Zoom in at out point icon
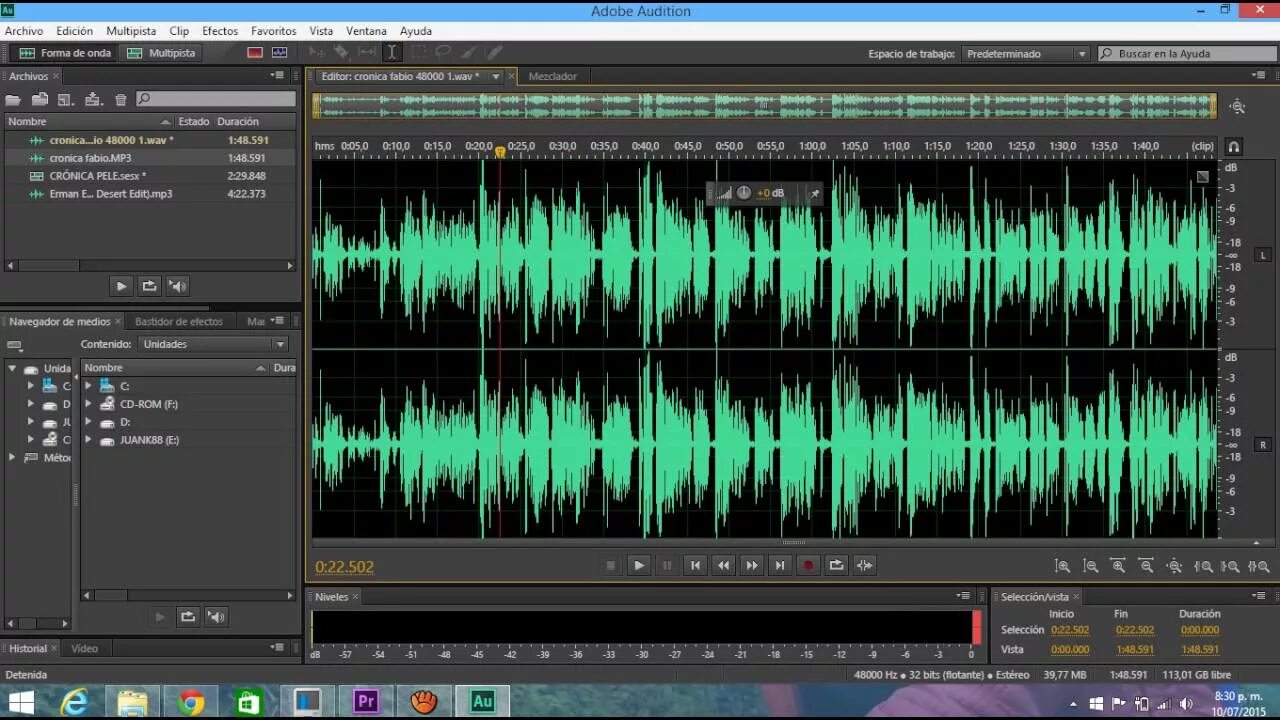Screen dimensions: 1280x720 click(x=1231, y=566)
